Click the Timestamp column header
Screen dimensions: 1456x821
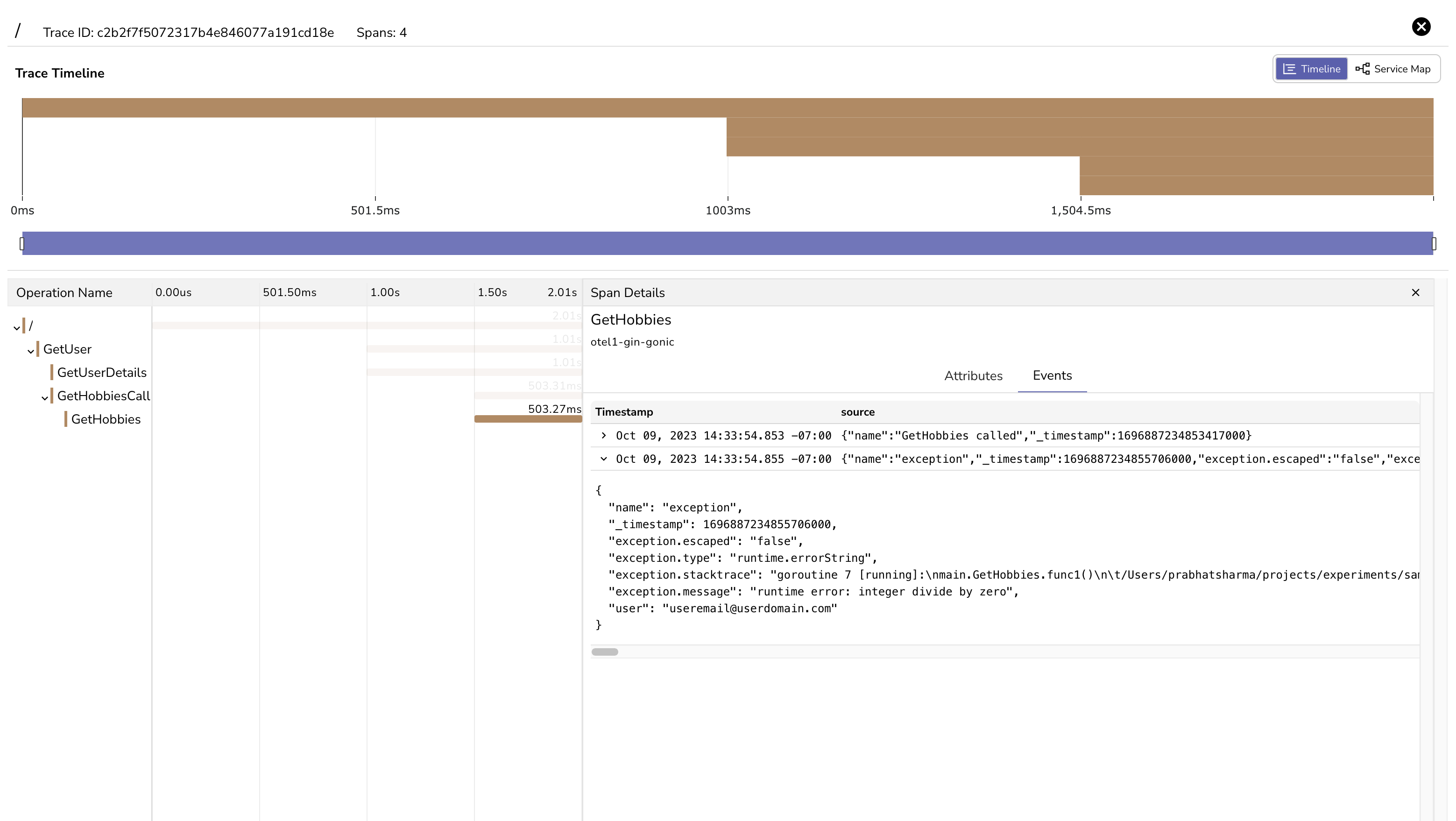point(624,412)
